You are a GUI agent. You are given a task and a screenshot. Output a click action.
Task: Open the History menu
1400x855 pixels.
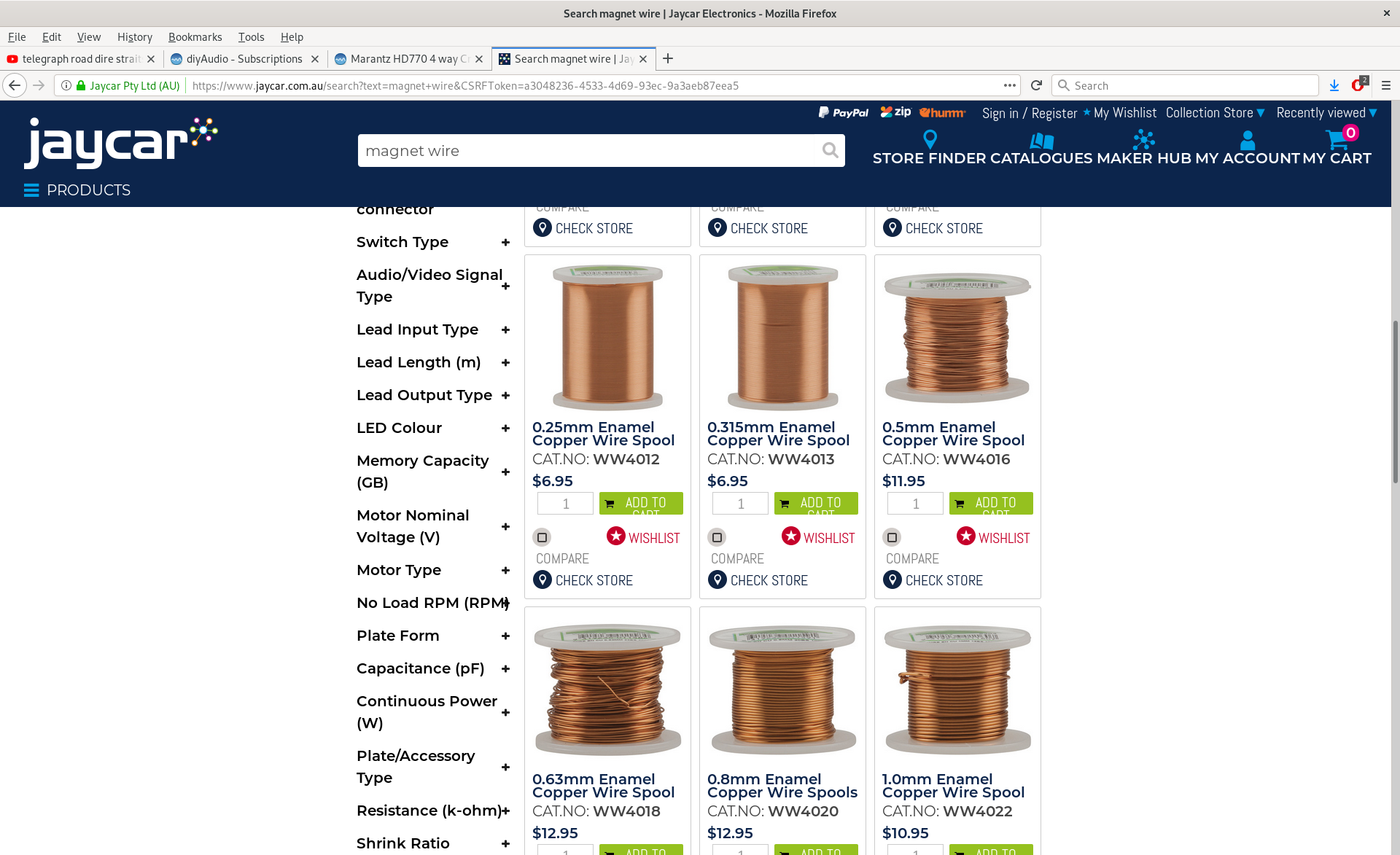click(135, 37)
